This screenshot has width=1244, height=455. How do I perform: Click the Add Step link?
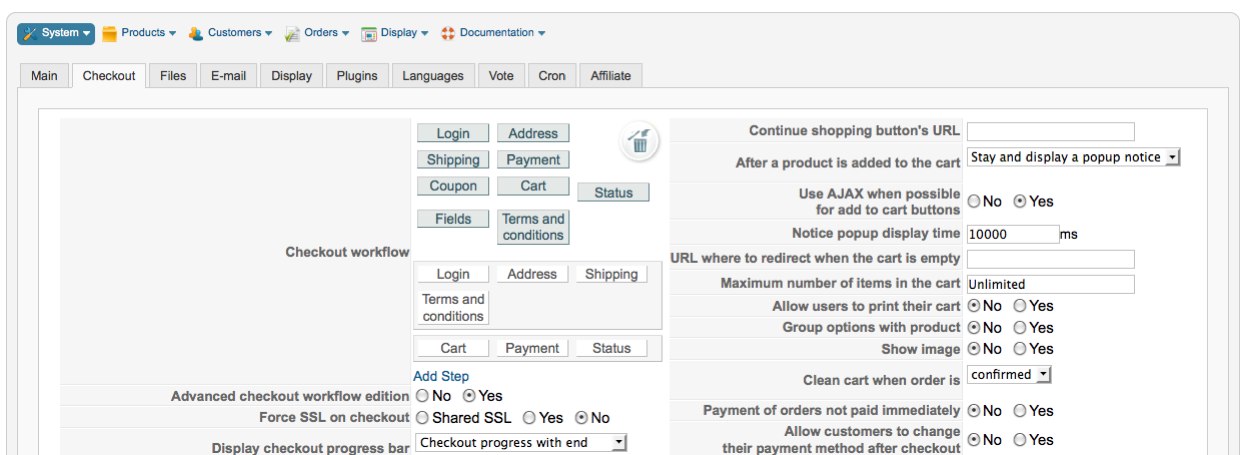coord(441,376)
